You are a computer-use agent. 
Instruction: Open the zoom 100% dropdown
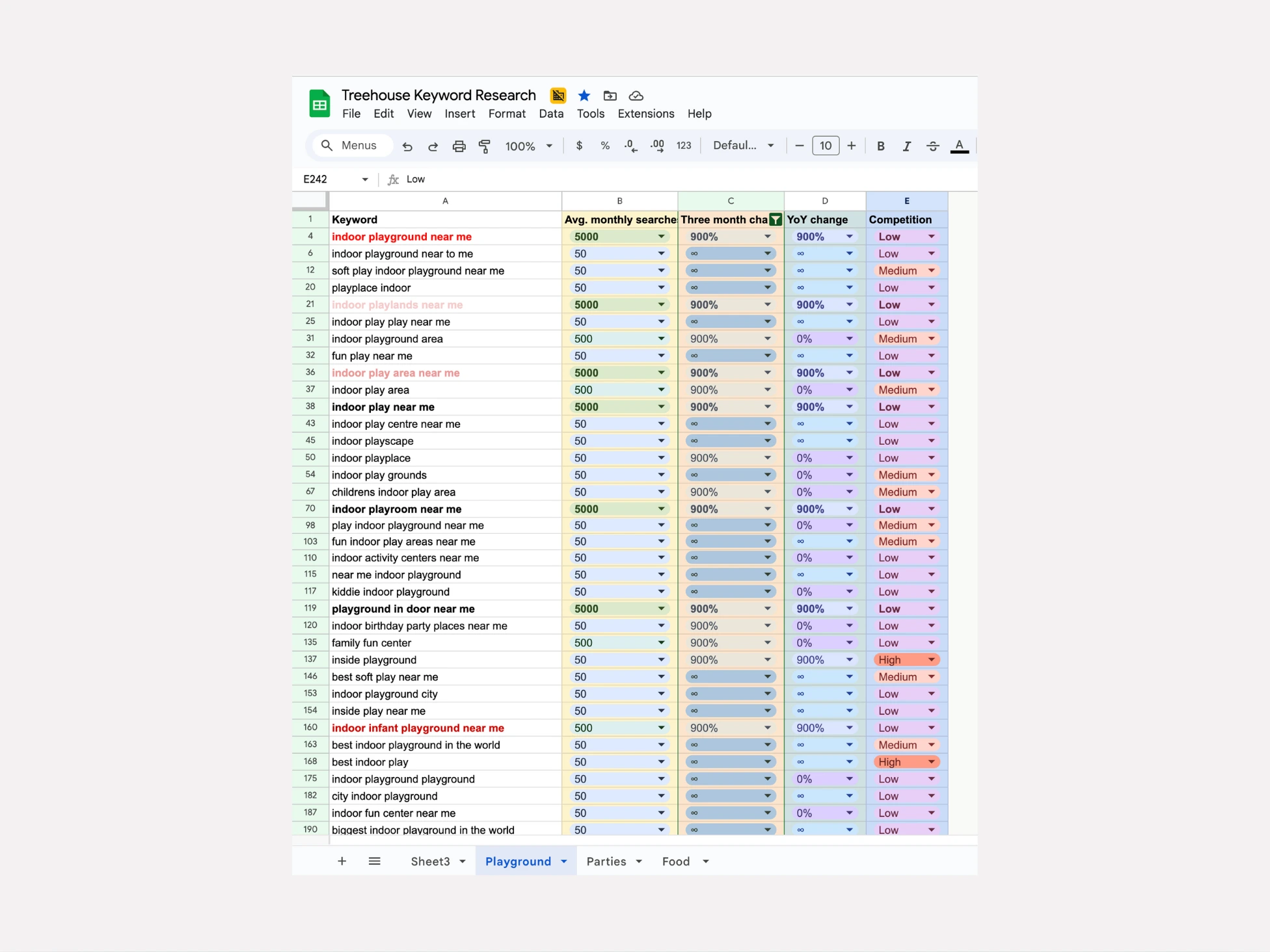click(528, 146)
